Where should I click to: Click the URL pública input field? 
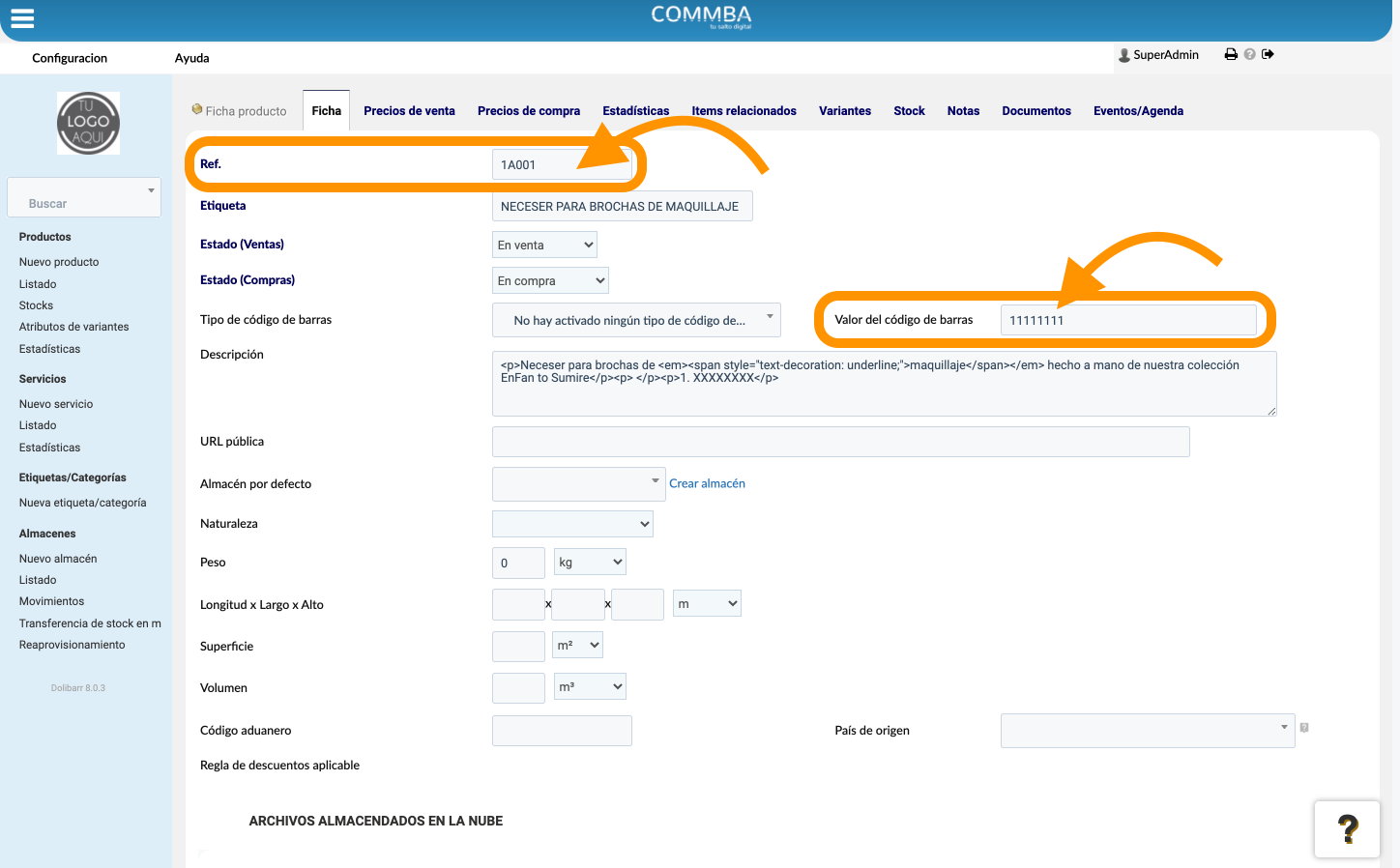tap(841, 442)
